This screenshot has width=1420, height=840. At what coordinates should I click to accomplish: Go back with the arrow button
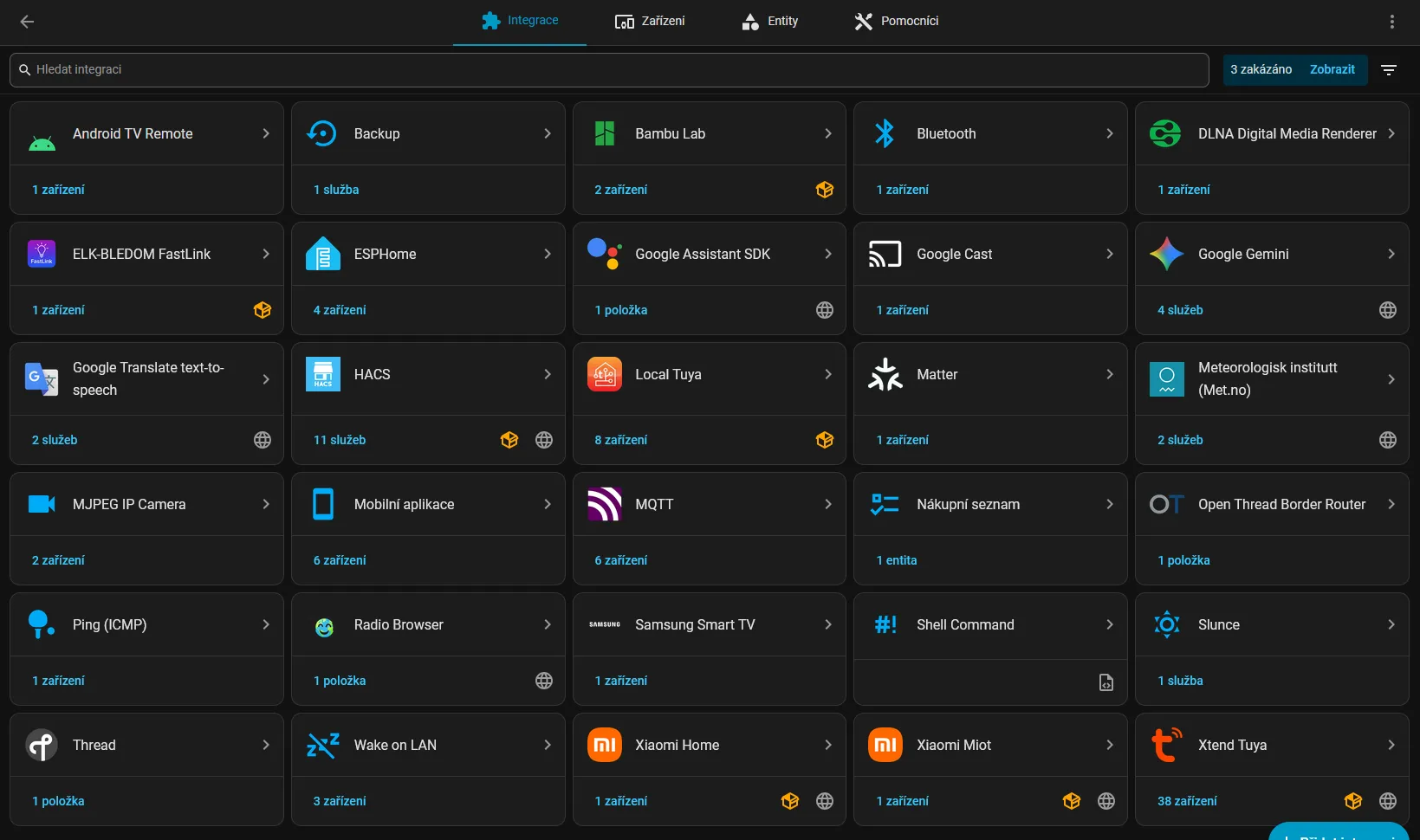pyautogui.click(x=27, y=22)
